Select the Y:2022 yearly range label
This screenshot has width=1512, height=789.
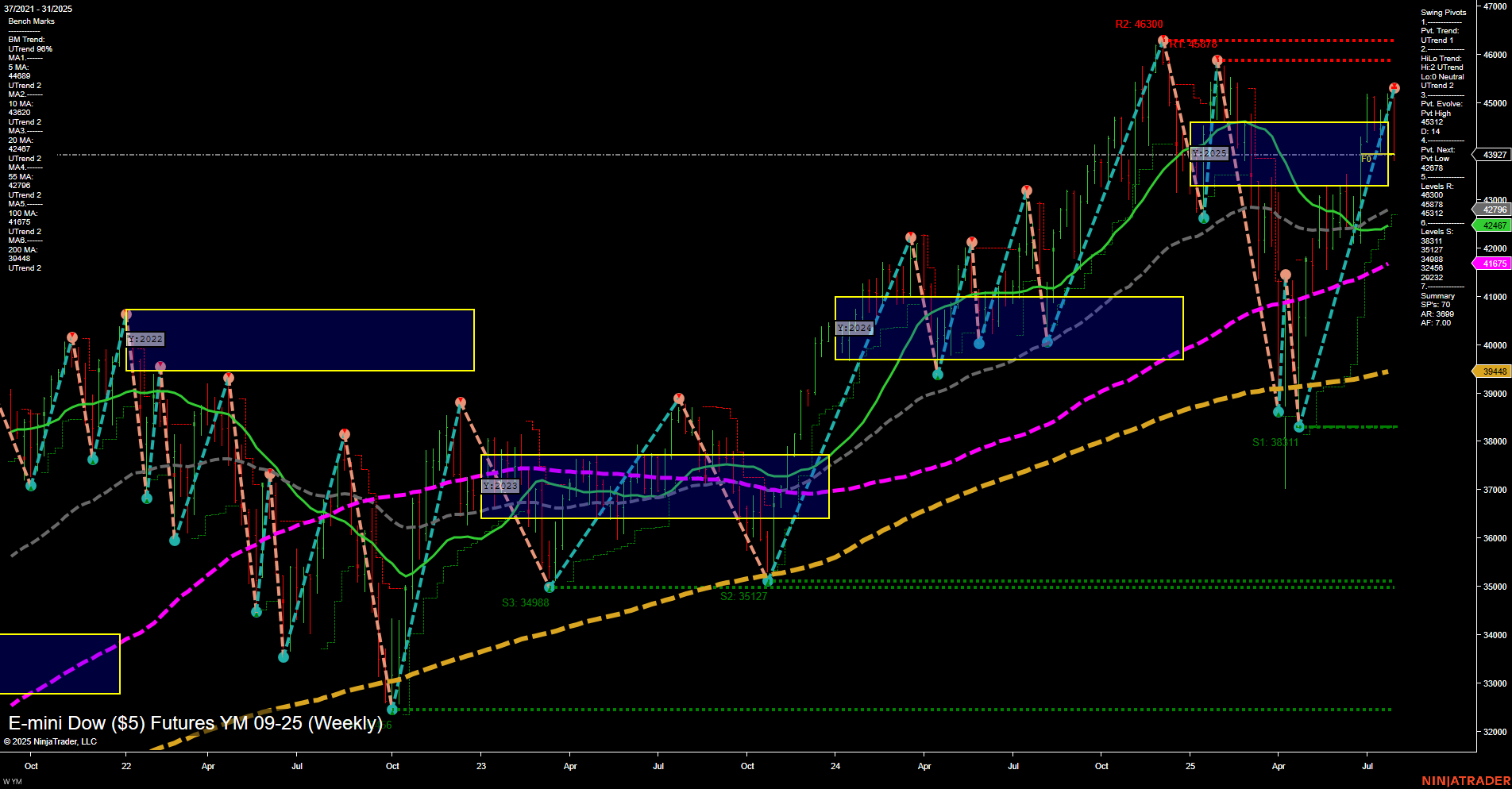pos(145,339)
